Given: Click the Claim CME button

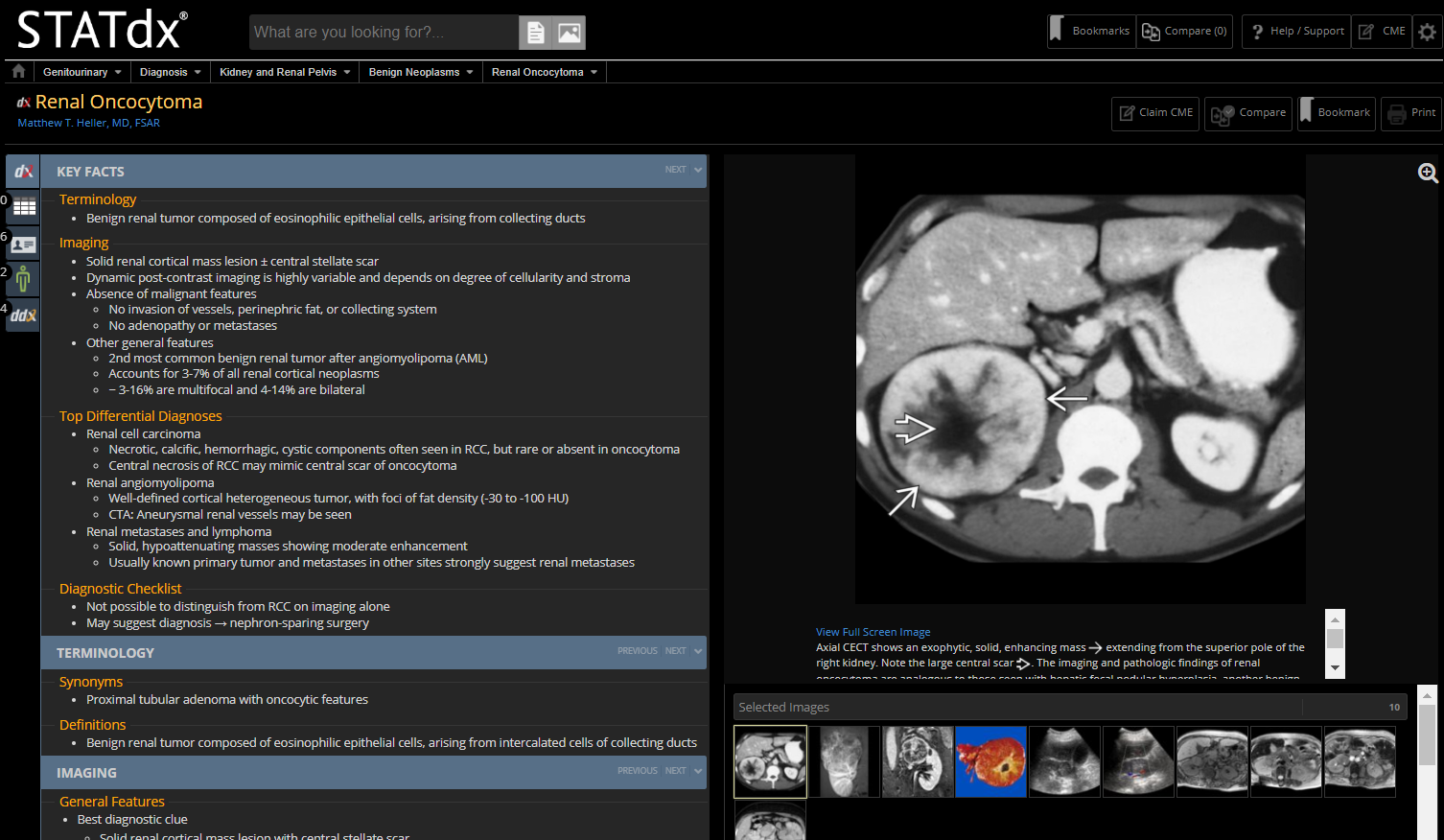Looking at the screenshot, I should (x=1155, y=113).
